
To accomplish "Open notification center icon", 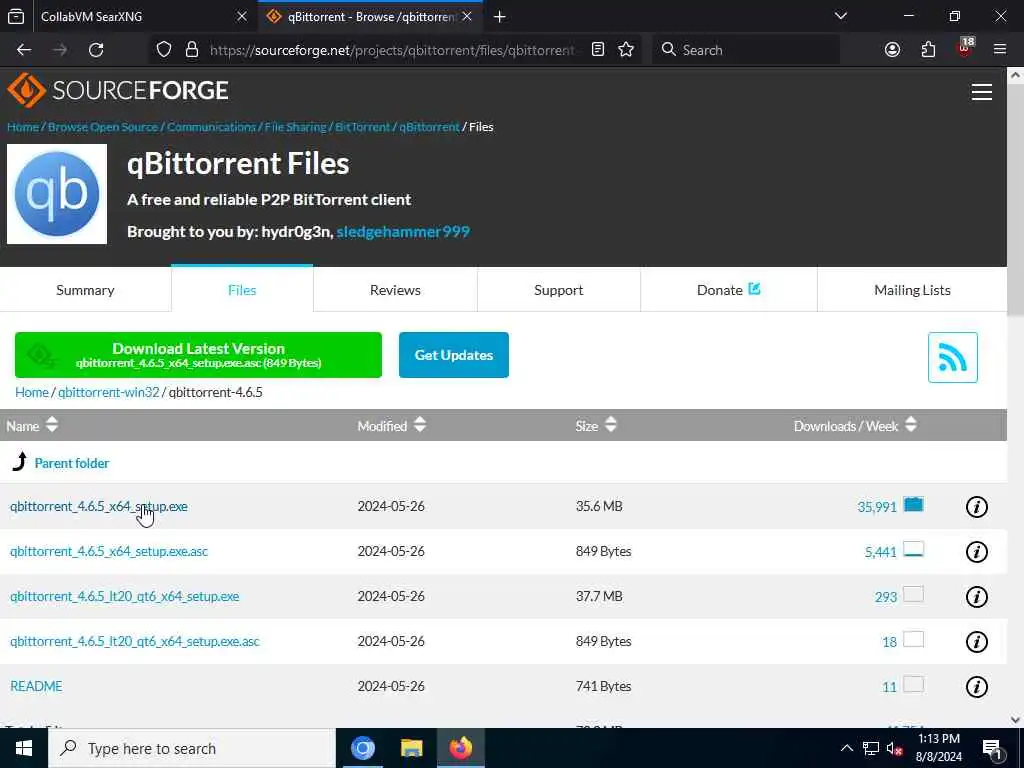I will pos(991,748).
